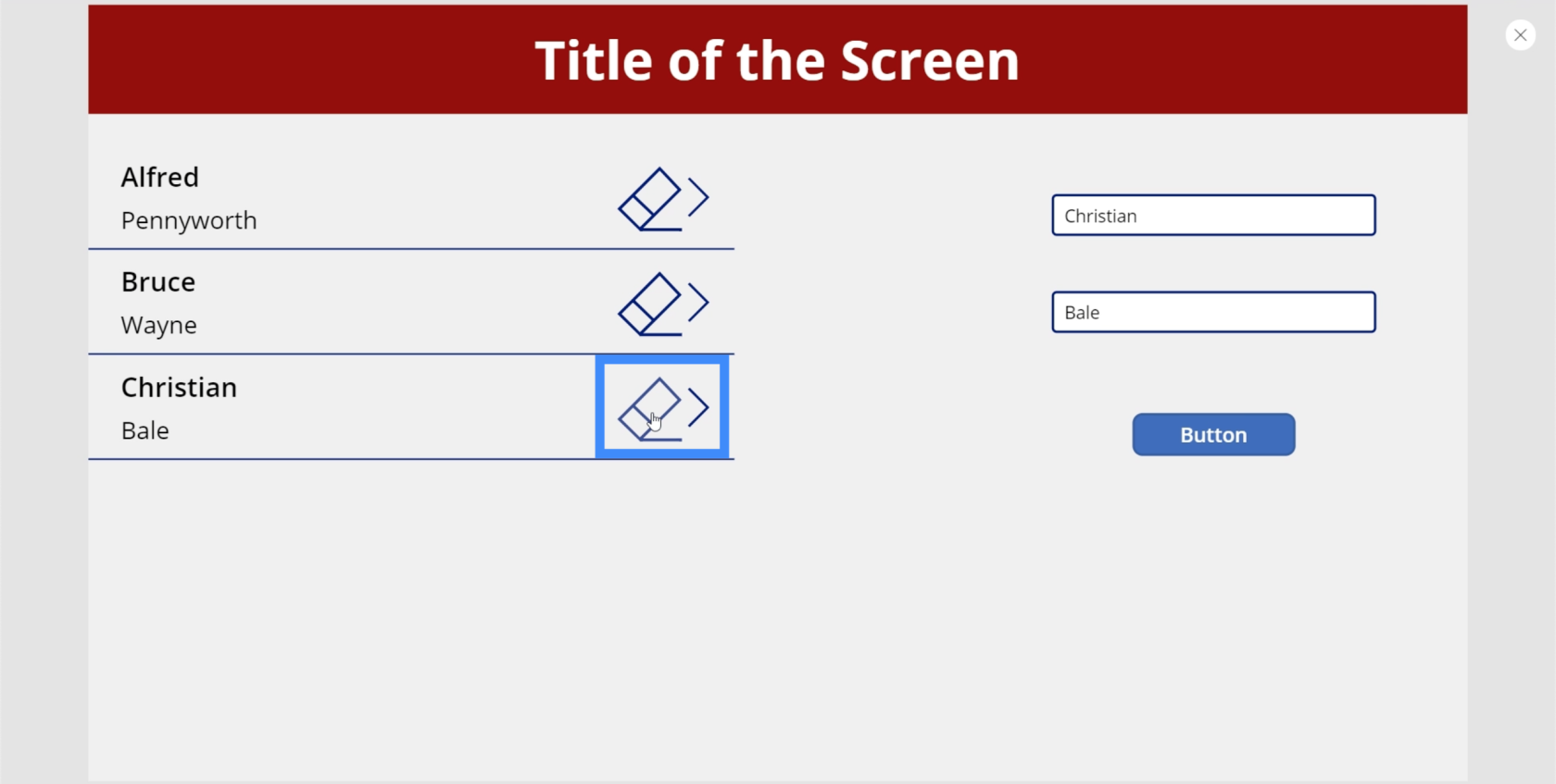Viewport: 1556px width, 784px height.
Task: Close the app preview with the X
Action: point(1520,35)
